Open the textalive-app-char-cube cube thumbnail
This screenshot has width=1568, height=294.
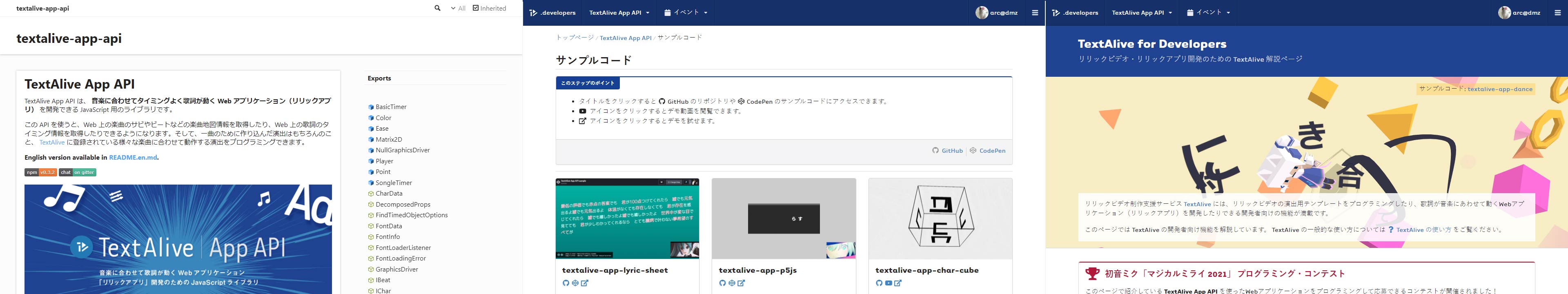[x=940, y=218]
